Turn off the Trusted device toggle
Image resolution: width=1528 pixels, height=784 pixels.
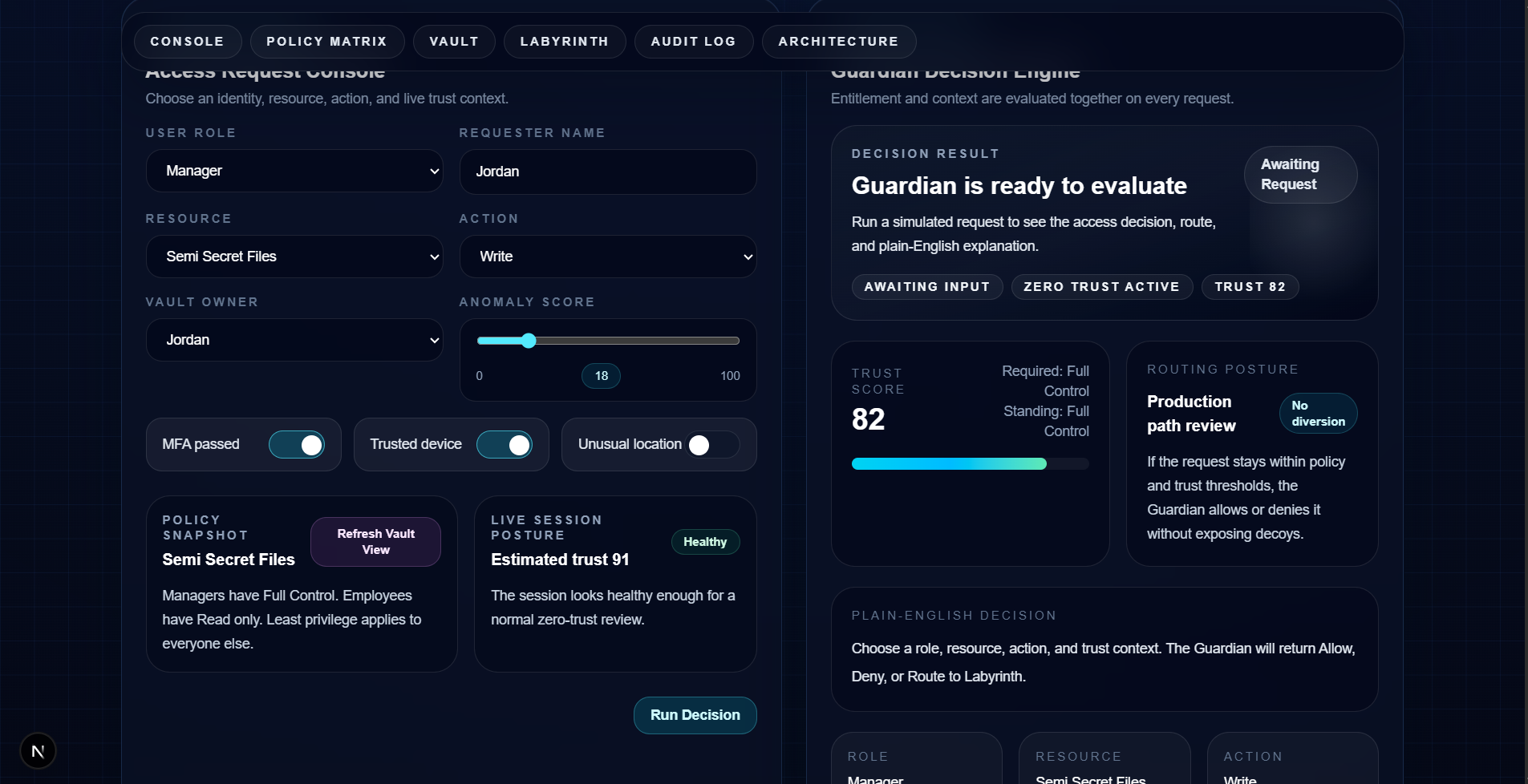pos(505,444)
